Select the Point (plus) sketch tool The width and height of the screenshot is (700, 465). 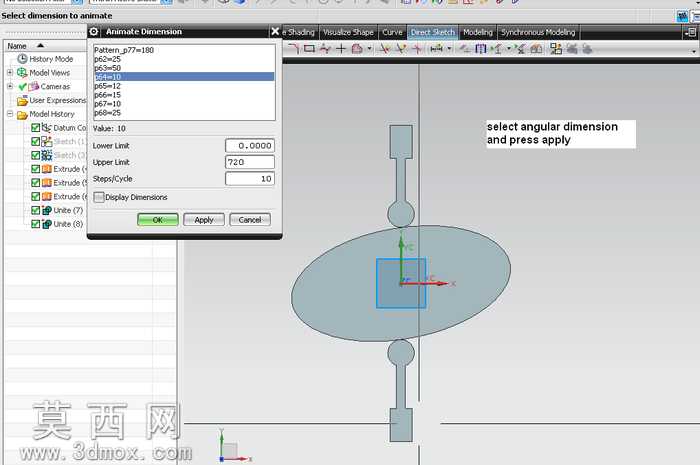[341, 48]
